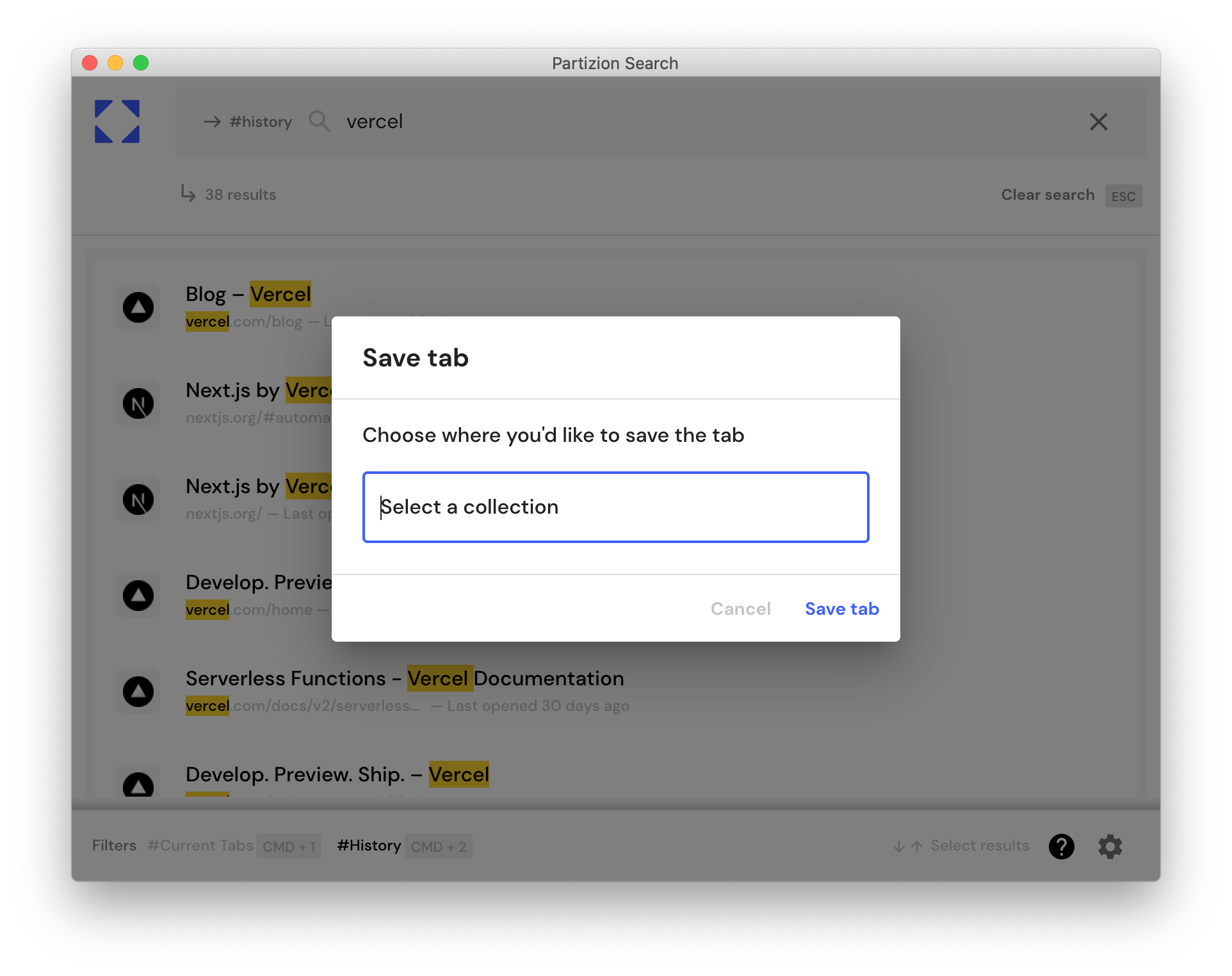Image resolution: width=1232 pixels, height=976 pixels.
Task: Click the ESC key badge
Action: [x=1123, y=196]
